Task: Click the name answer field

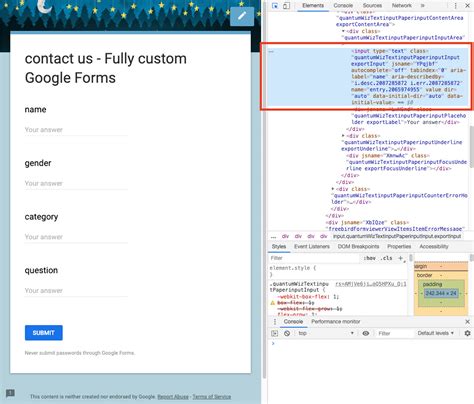Action: [x=76, y=130]
